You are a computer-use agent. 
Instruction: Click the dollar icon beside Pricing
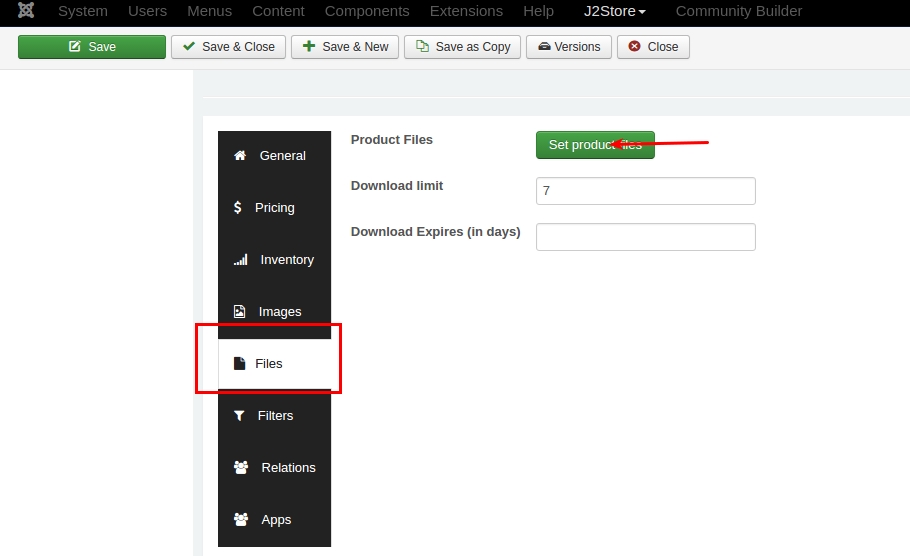pos(237,207)
